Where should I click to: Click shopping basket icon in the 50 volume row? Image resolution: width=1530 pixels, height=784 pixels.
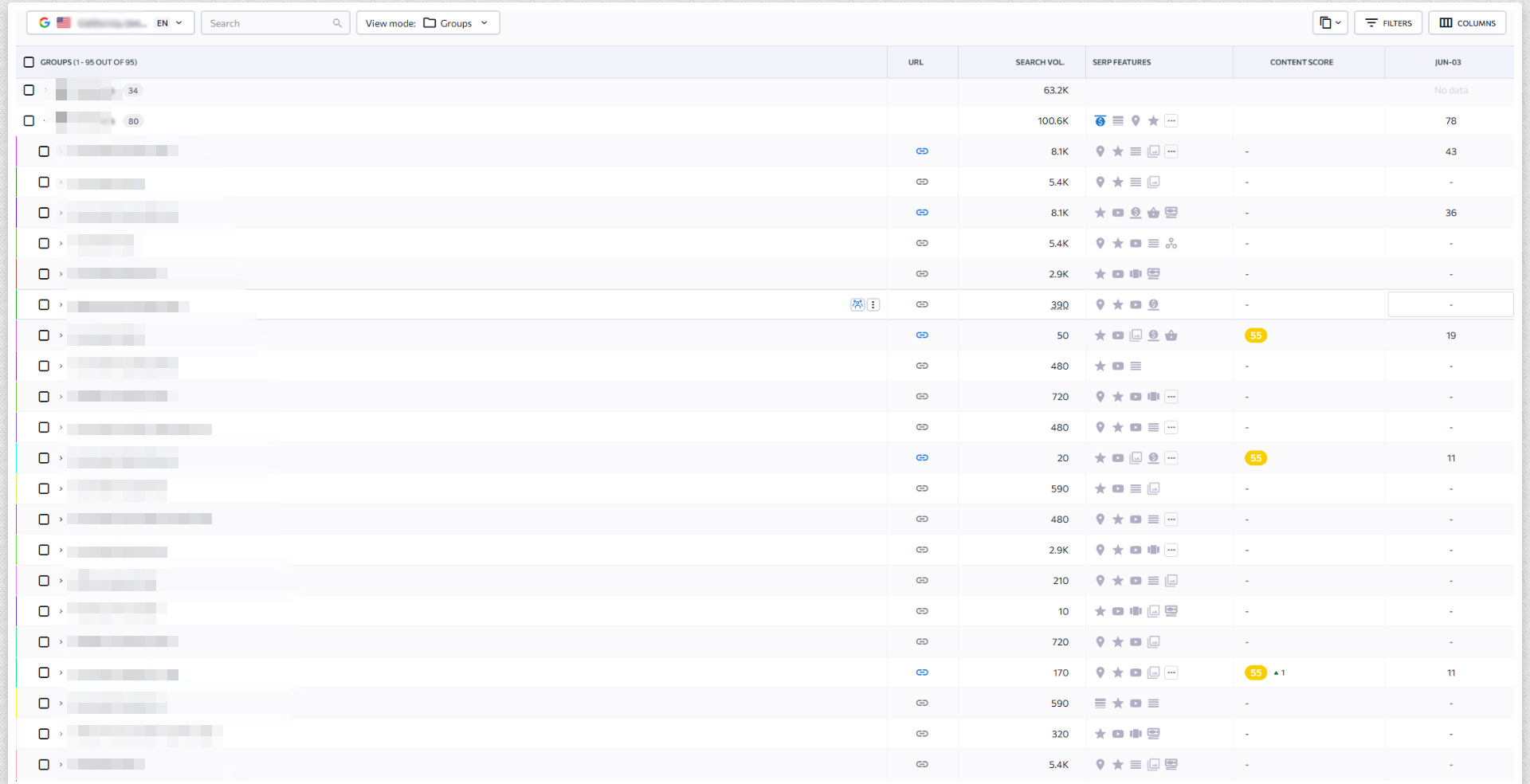[1171, 335]
